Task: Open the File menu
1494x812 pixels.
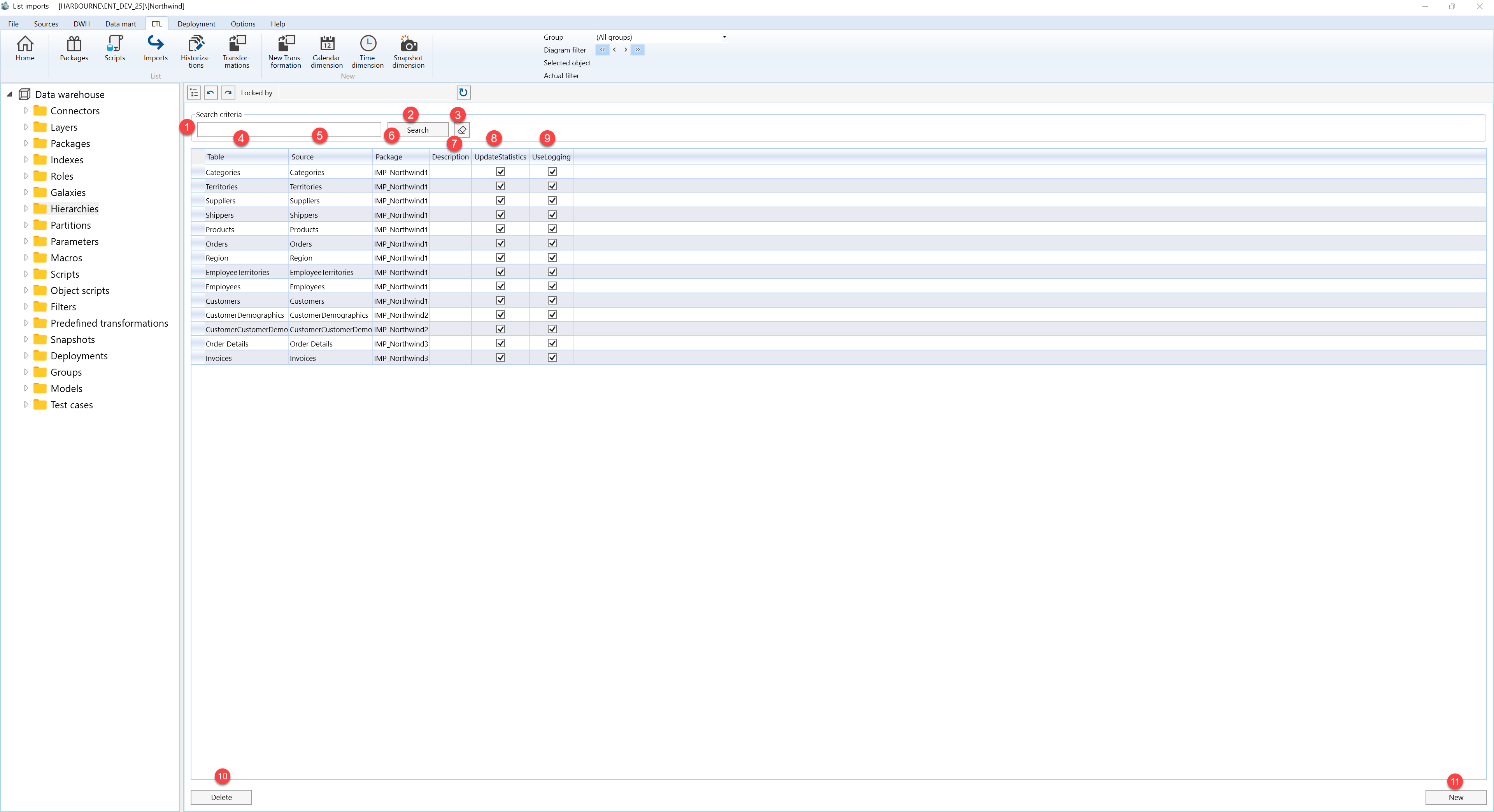Action: click(x=13, y=24)
